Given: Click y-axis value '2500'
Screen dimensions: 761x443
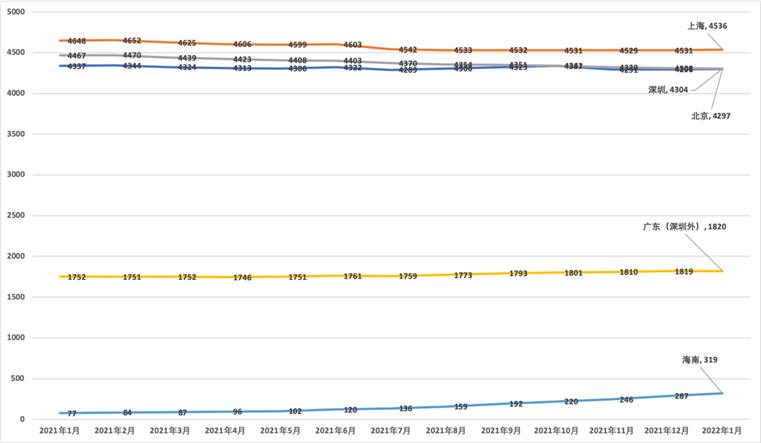Looking at the screenshot, I should point(16,215).
